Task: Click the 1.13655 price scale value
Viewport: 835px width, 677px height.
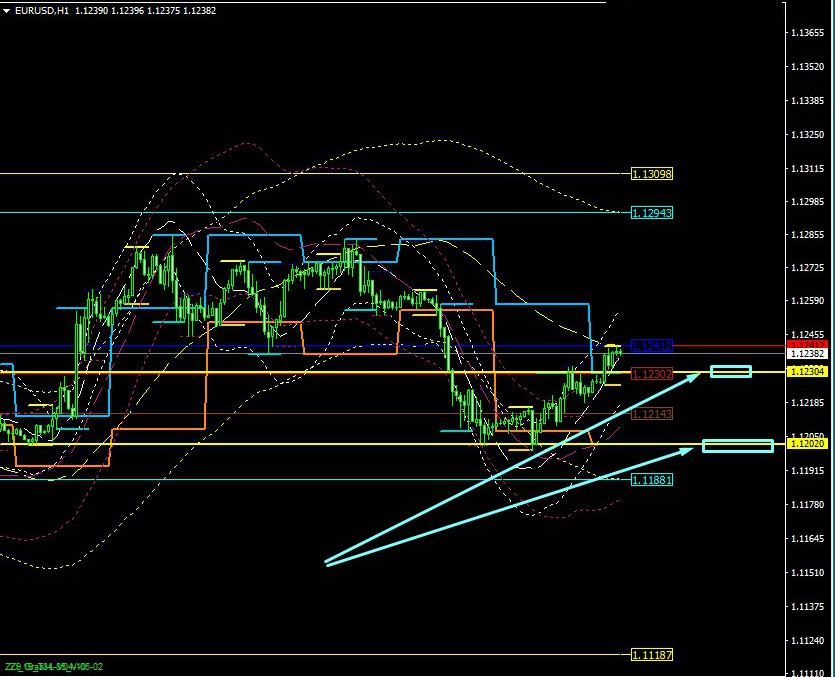Action: [806, 33]
